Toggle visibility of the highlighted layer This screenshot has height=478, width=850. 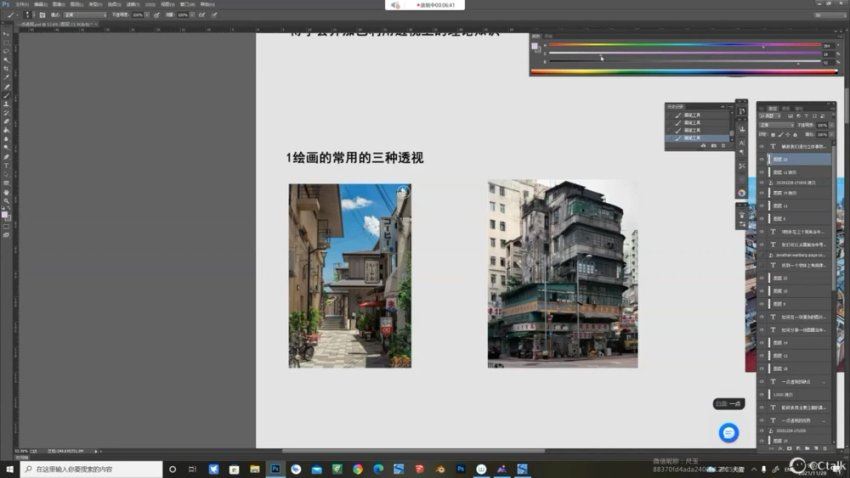pos(762,159)
